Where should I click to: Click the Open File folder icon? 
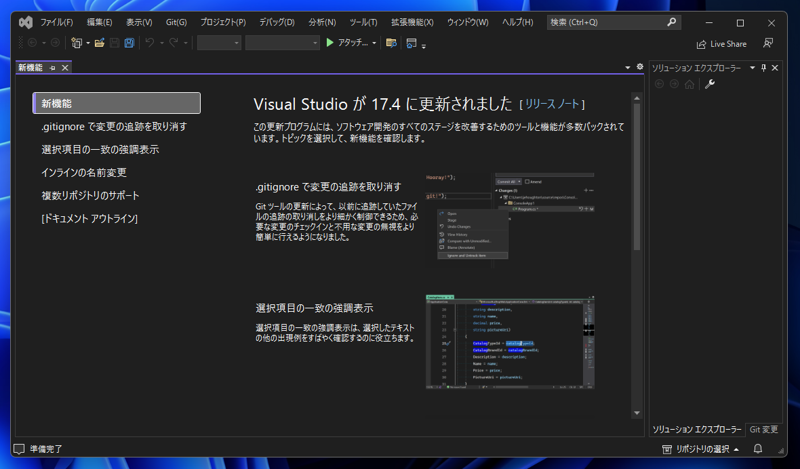(99, 43)
